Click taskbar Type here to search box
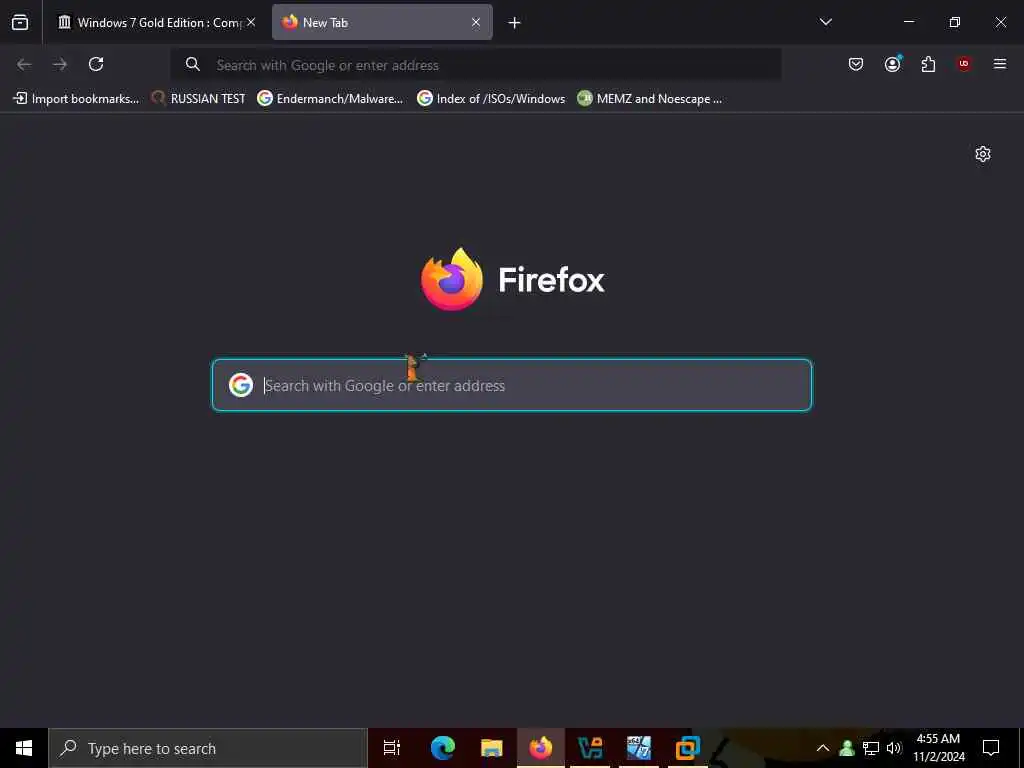The height and width of the screenshot is (768, 1024). tap(208, 748)
